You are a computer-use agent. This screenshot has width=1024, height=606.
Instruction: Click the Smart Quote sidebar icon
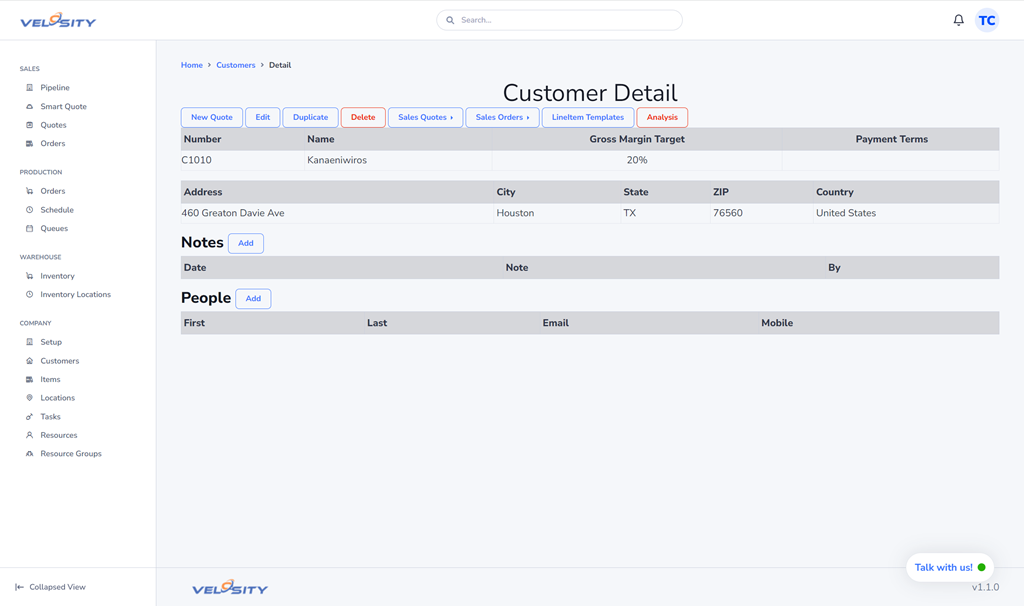click(x=29, y=106)
